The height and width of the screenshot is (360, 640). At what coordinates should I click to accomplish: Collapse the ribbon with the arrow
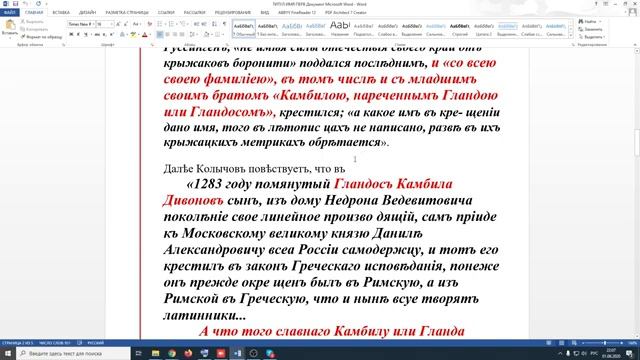click(x=635, y=44)
